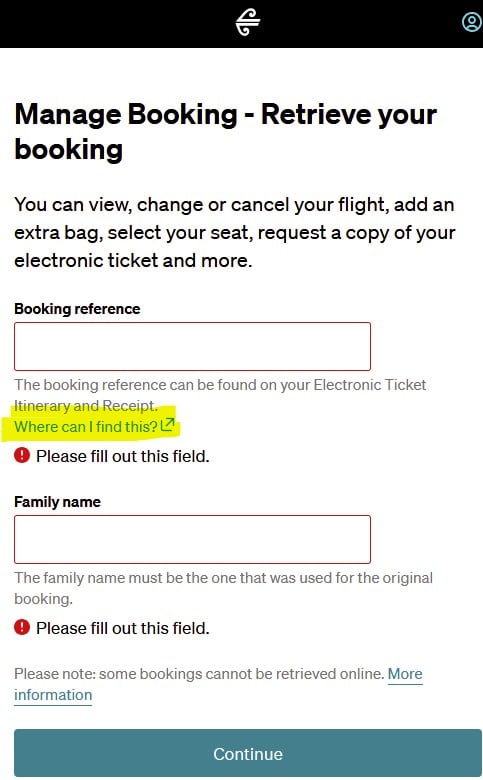This screenshot has width=483, height=780.
Task: Click the Continue button
Action: (248, 753)
